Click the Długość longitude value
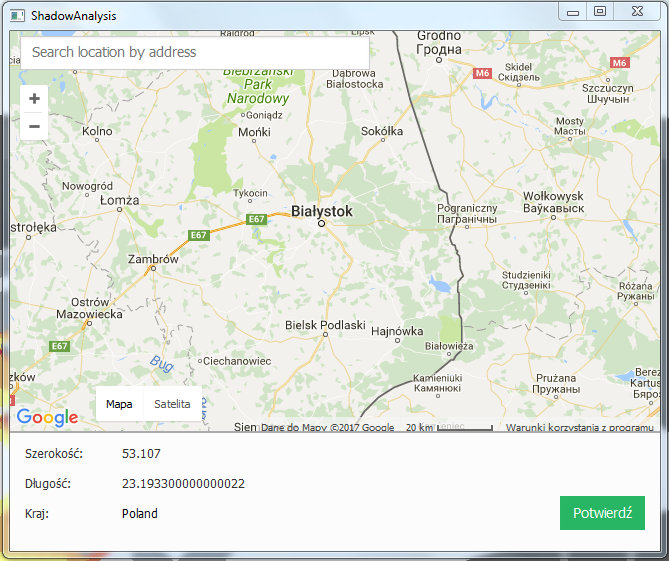 tap(183, 484)
